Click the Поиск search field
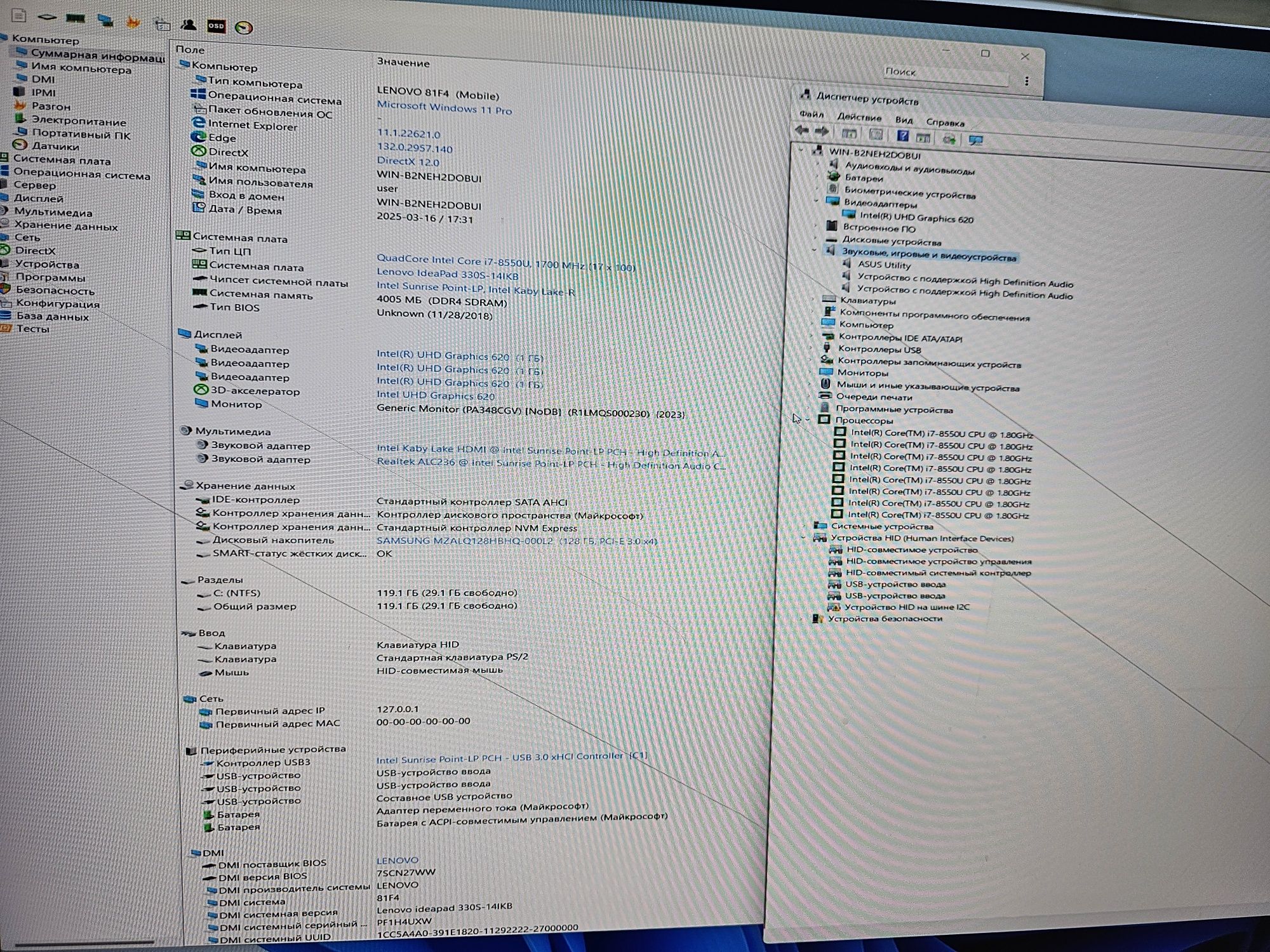1270x952 pixels. point(946,74)
